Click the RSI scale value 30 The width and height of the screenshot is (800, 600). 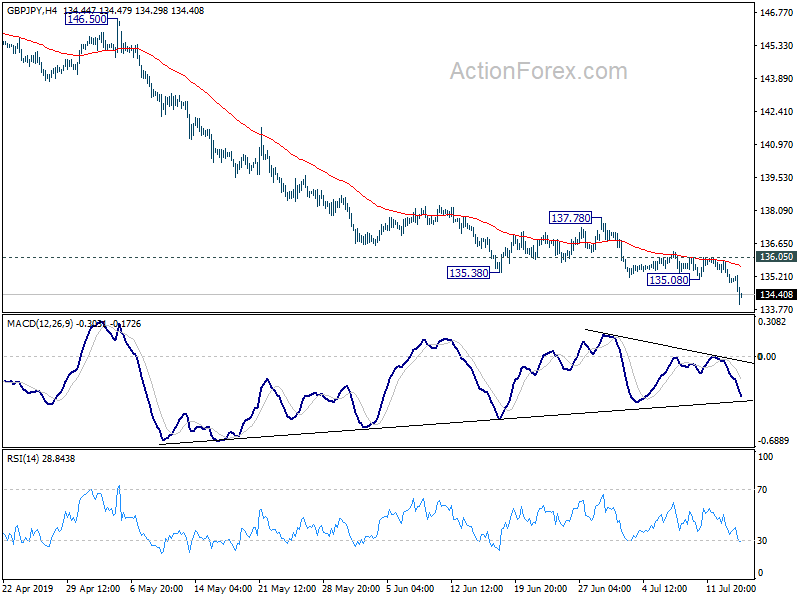pos(762,541)
